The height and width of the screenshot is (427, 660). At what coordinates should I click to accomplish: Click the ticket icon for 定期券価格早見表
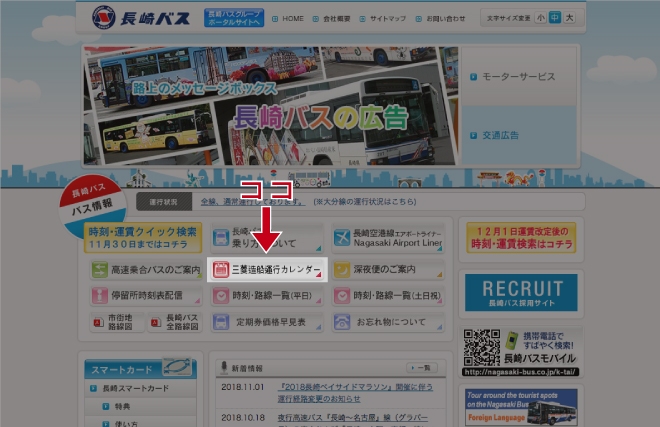[x=221, y=322]
